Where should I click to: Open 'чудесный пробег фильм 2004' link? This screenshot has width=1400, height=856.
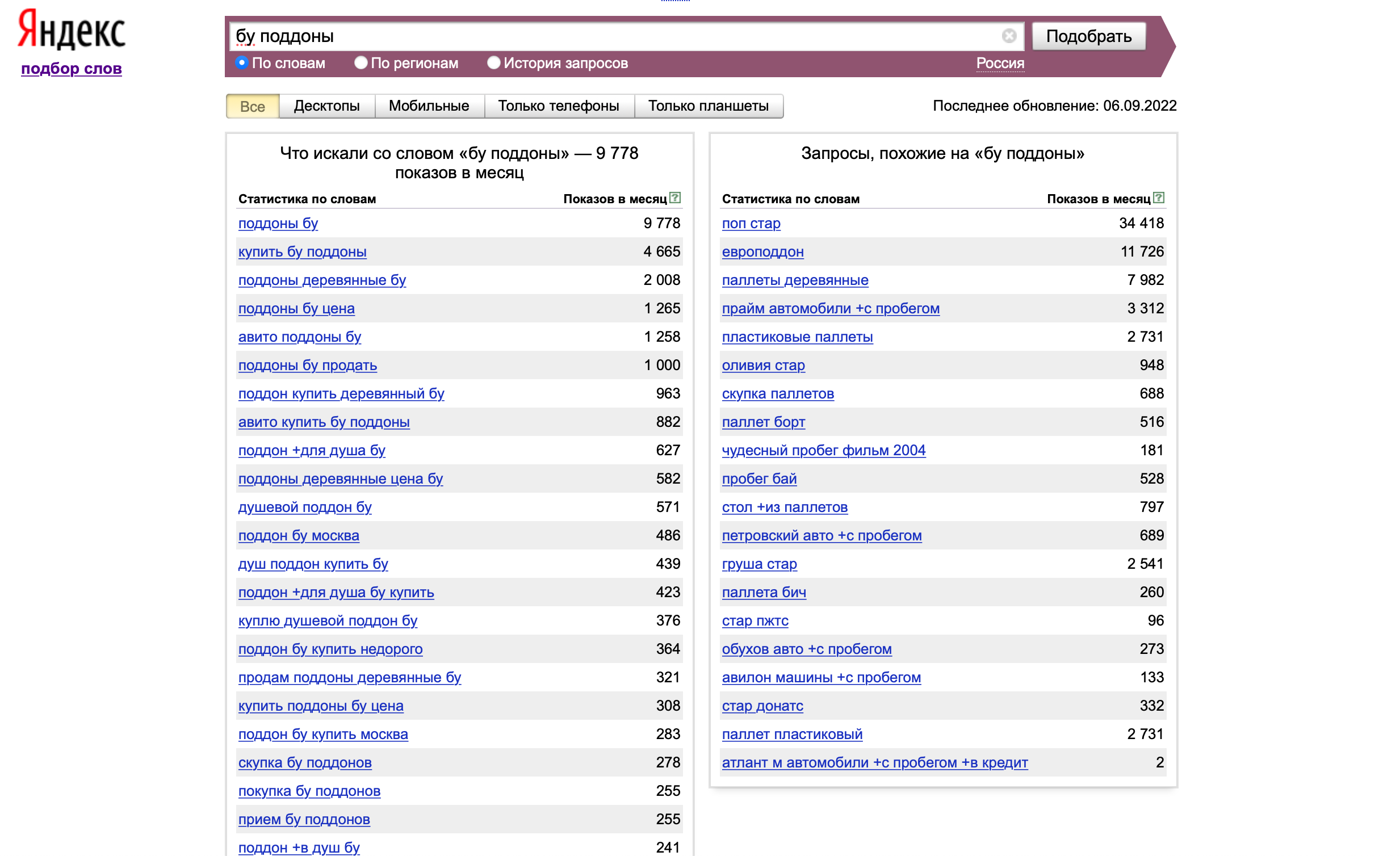823,451
